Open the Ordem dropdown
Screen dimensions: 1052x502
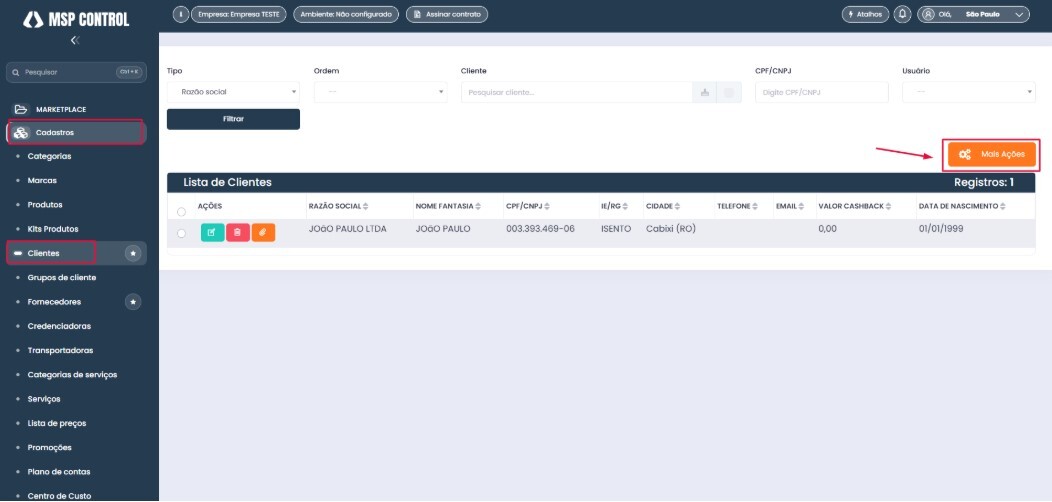[380, 92]
